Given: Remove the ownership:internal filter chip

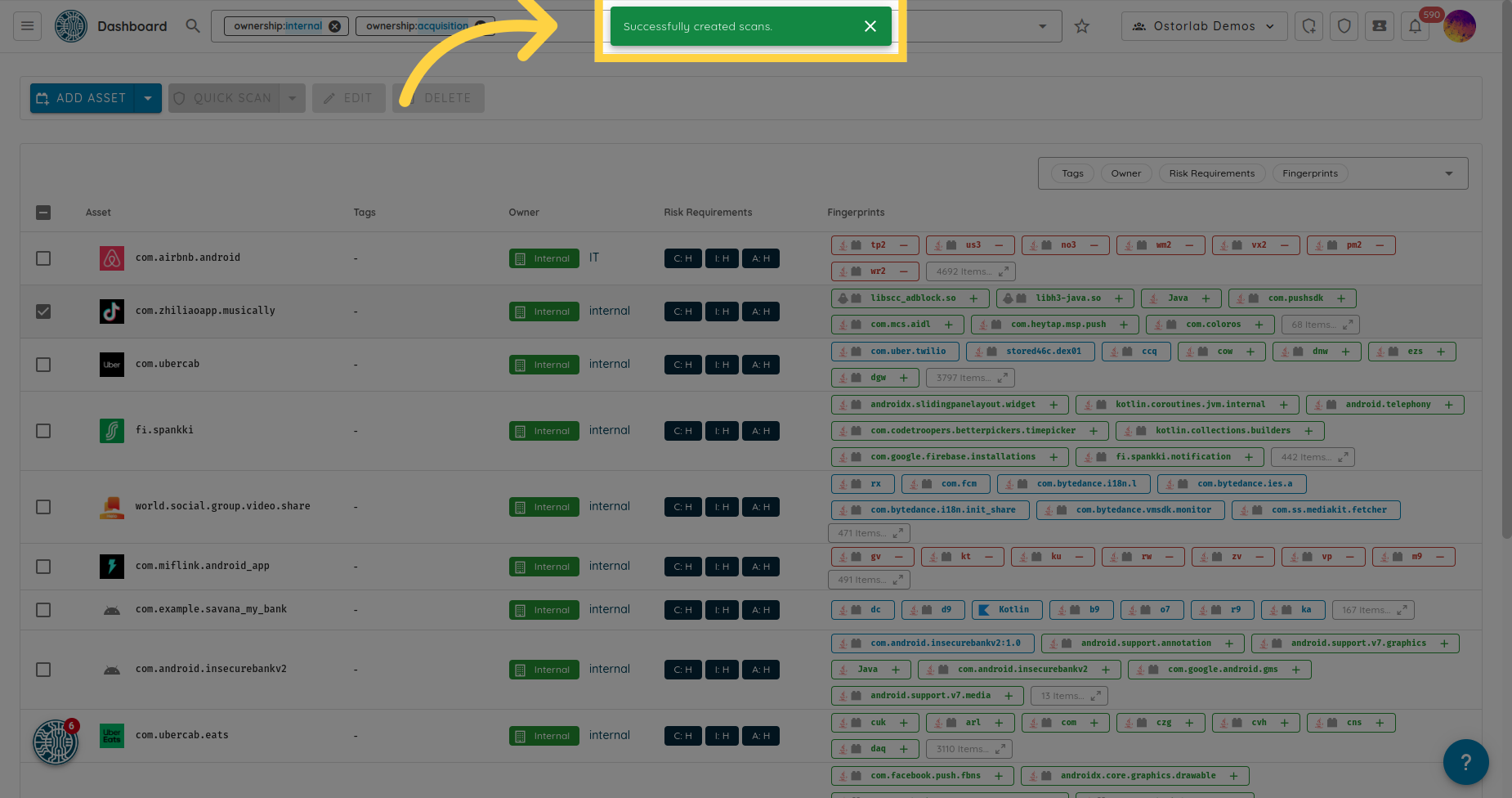Looking at the screenshot, I should (335, 26).
